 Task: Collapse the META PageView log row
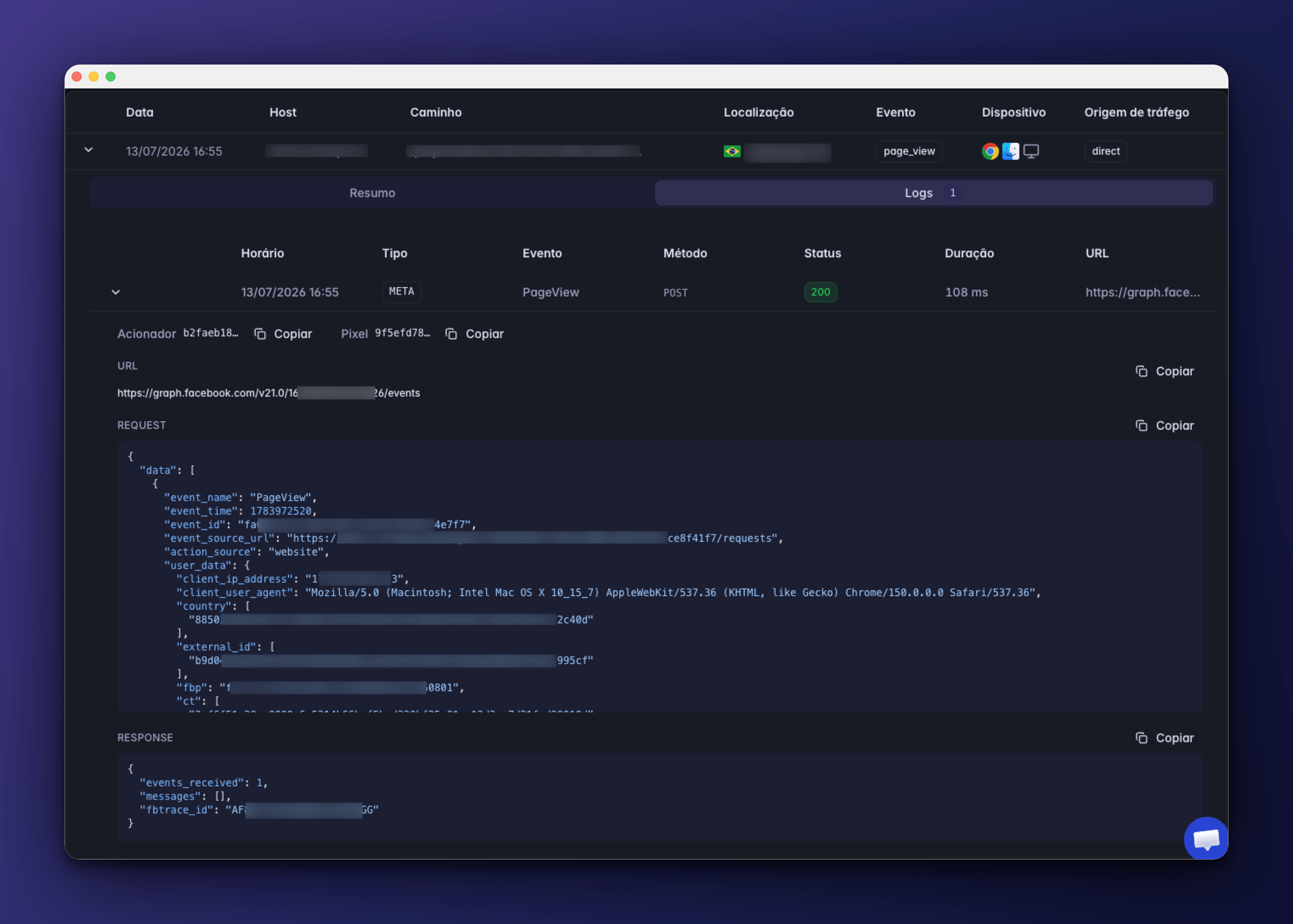115,292
